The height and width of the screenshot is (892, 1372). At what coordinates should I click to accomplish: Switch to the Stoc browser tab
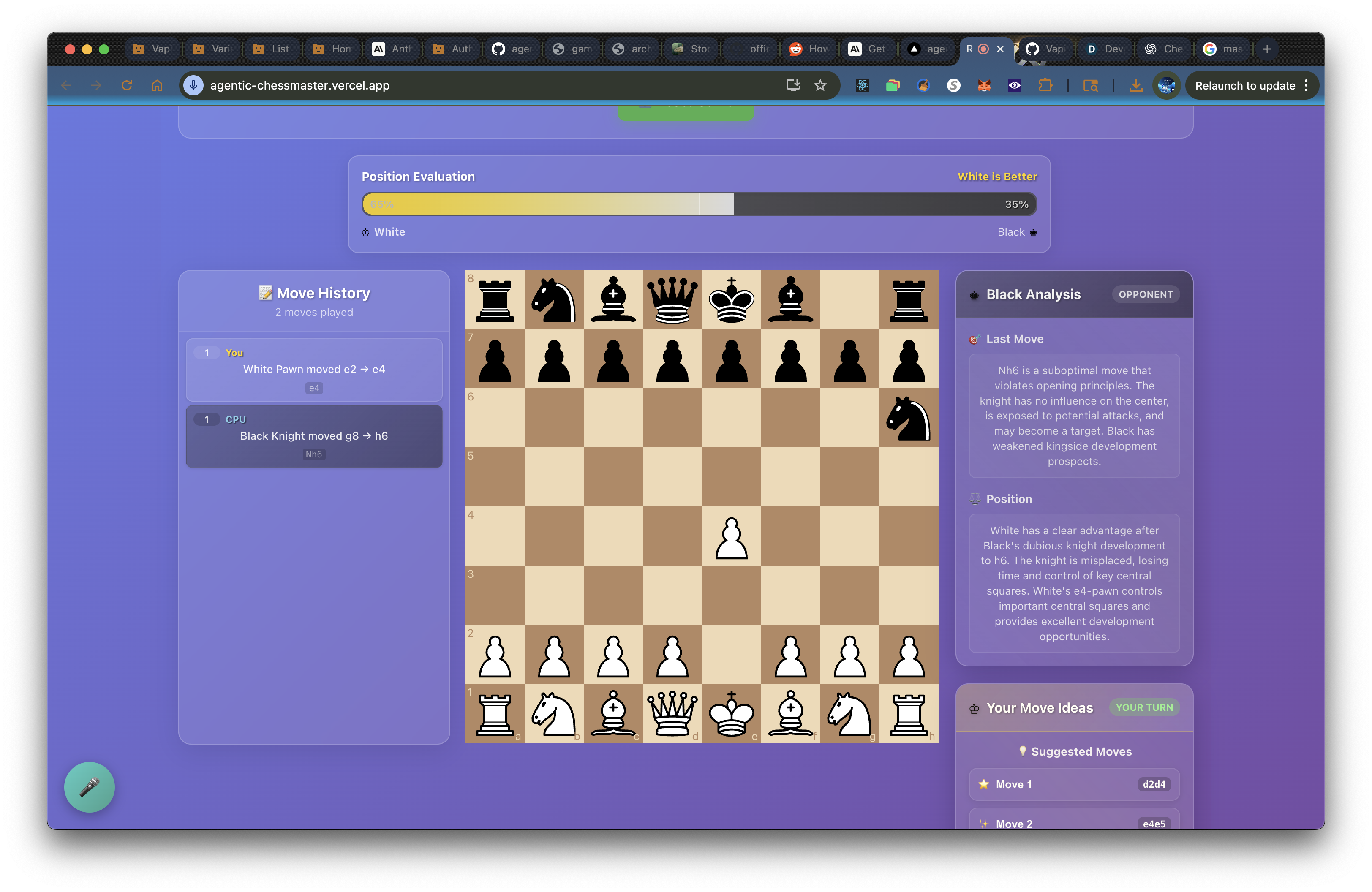(x=691, y=49)
